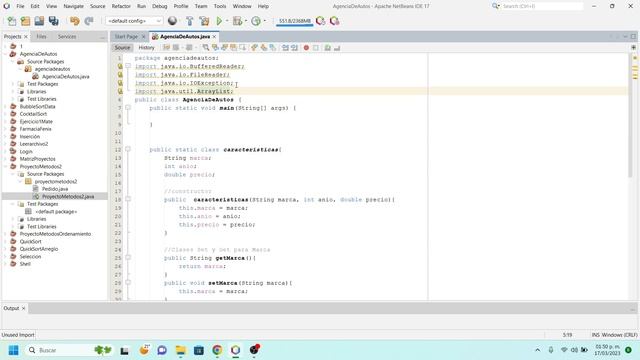Open the Refactor menu
Screen dimensions: 640x360
pyautogui.click(x=121, y=6)
